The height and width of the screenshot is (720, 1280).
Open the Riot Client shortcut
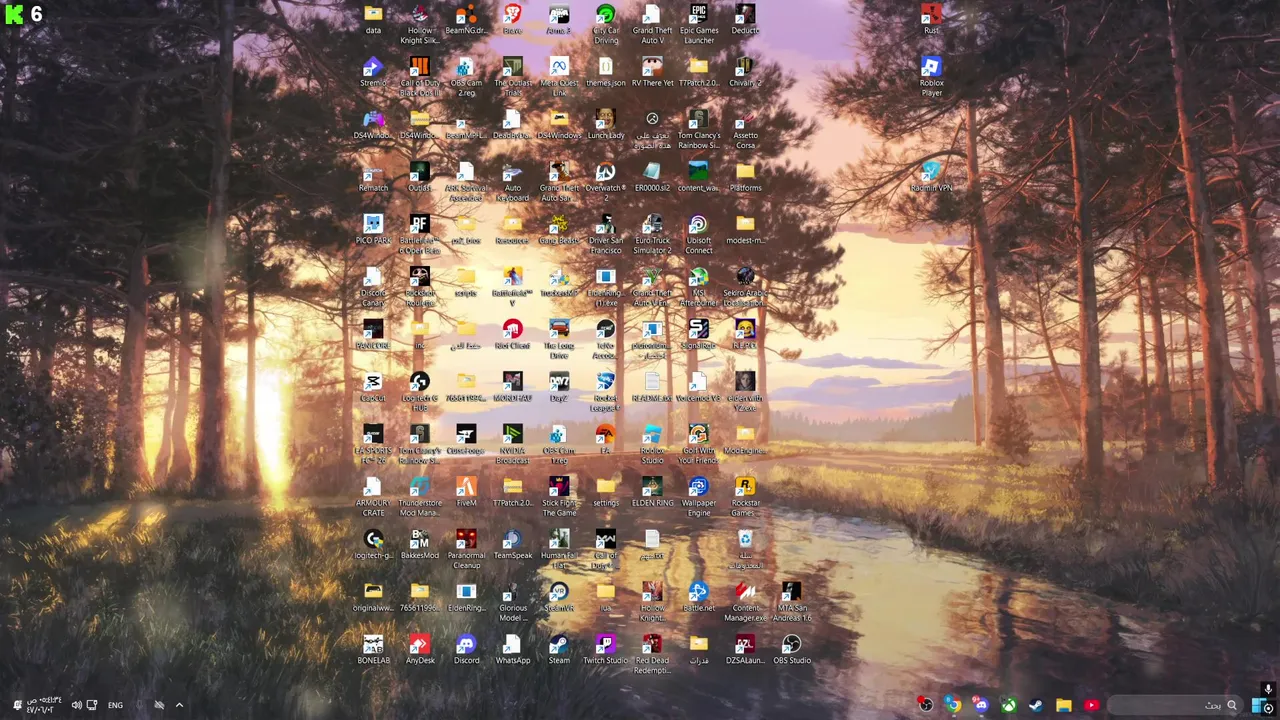coord(512,335)
